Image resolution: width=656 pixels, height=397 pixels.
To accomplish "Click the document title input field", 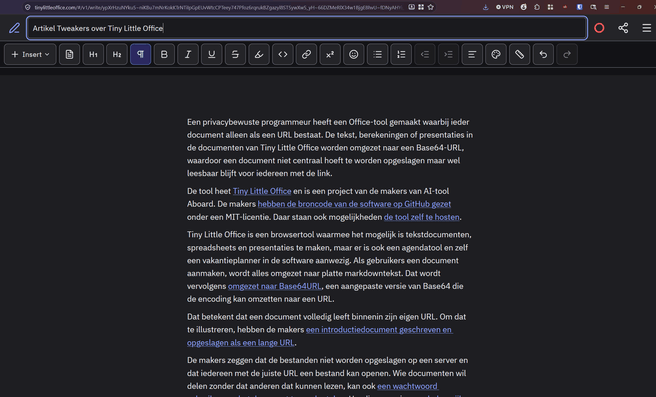I will click(307, 28).
